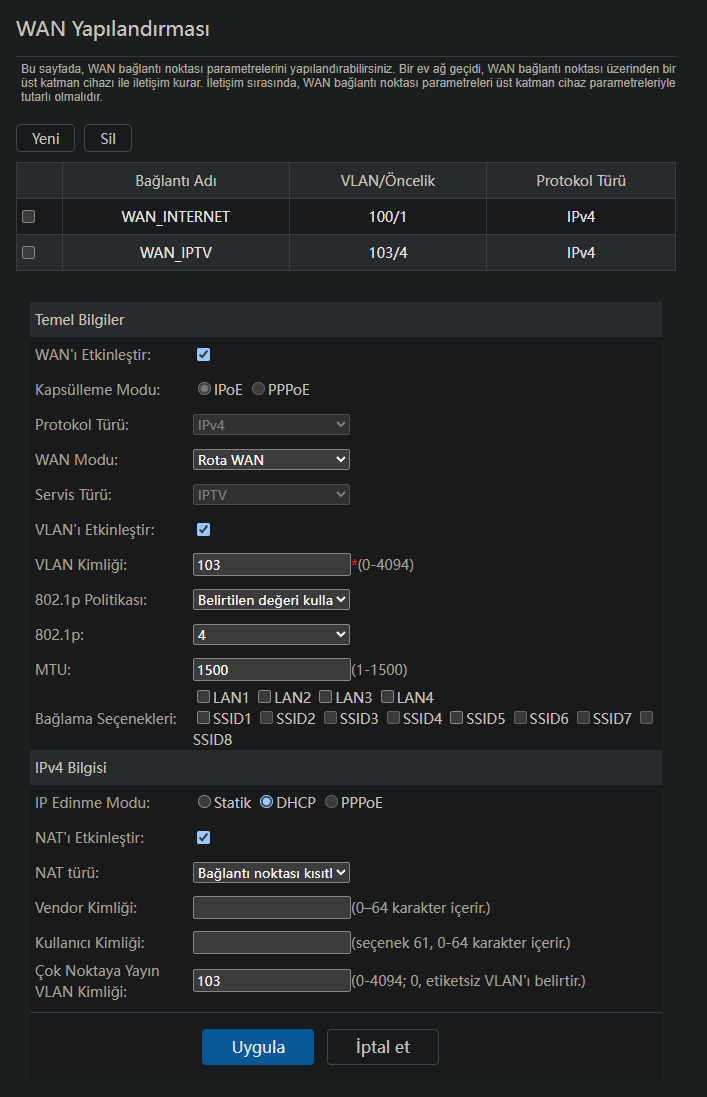This screenshot has width=707, height=1097.
Task: Check the WAN_IPTV row checkbox
Action: click(x=29, y=253)
